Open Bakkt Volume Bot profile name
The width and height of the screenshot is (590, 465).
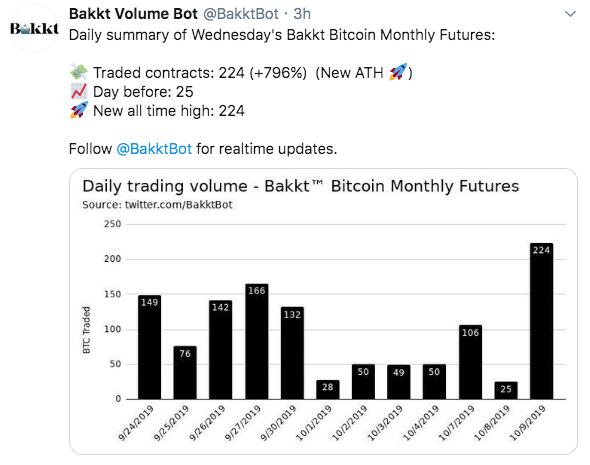pyautogui.click(x=133, y=14)
